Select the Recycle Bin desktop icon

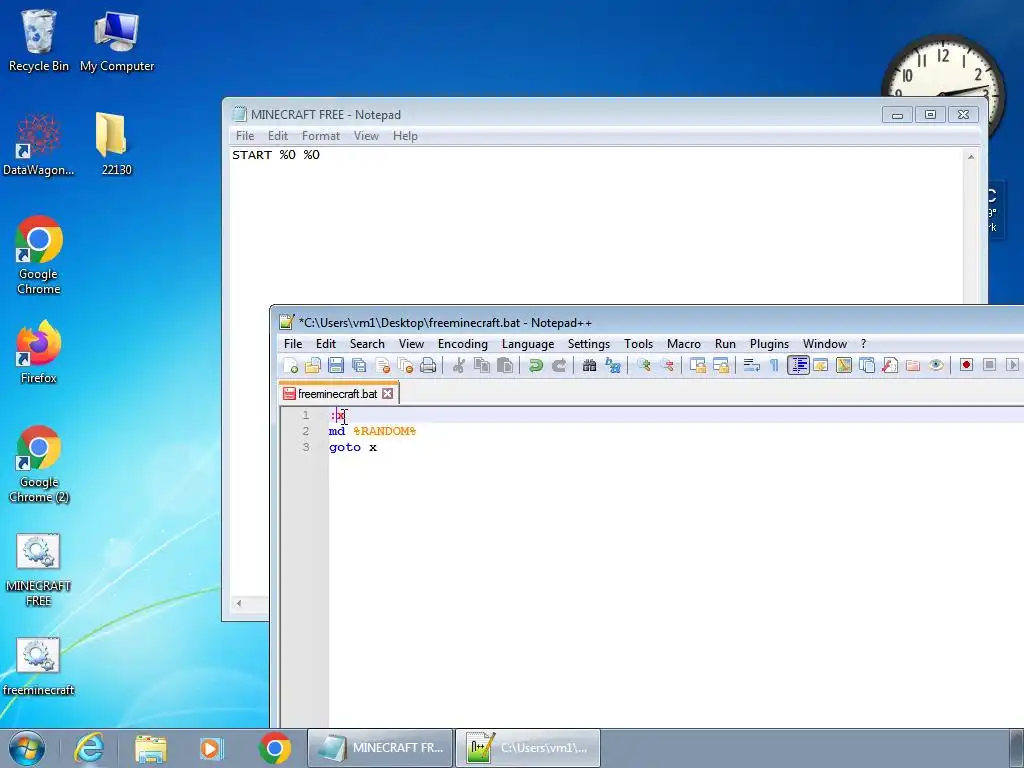[x=39, y=40]
